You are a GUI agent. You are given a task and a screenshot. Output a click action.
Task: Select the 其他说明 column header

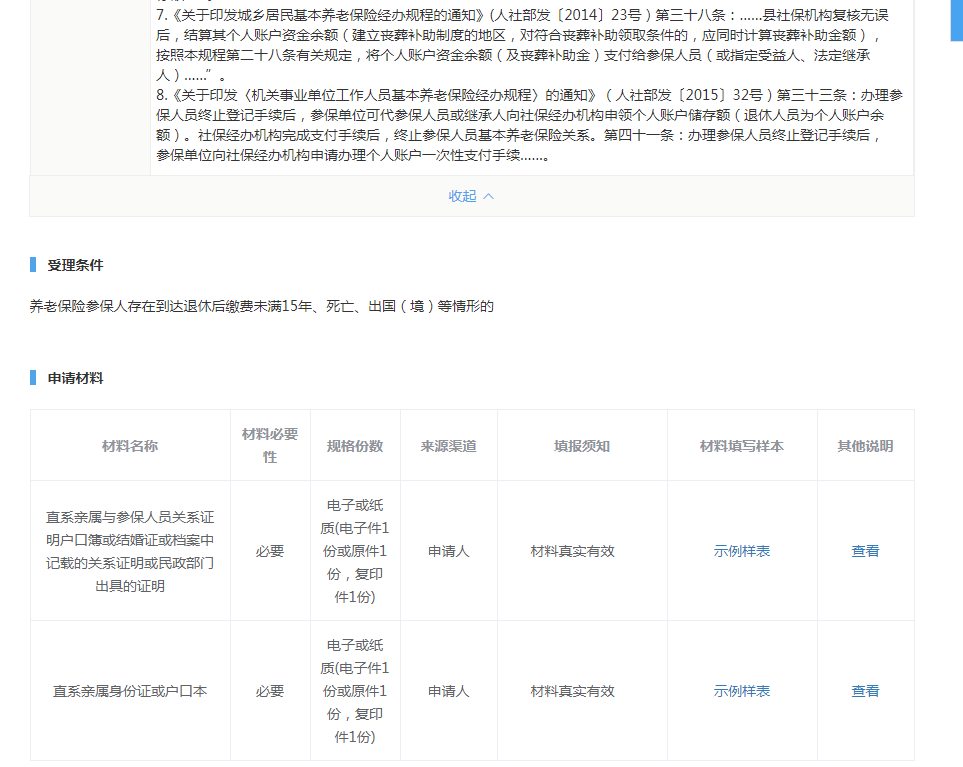click(x=865, y=446)
